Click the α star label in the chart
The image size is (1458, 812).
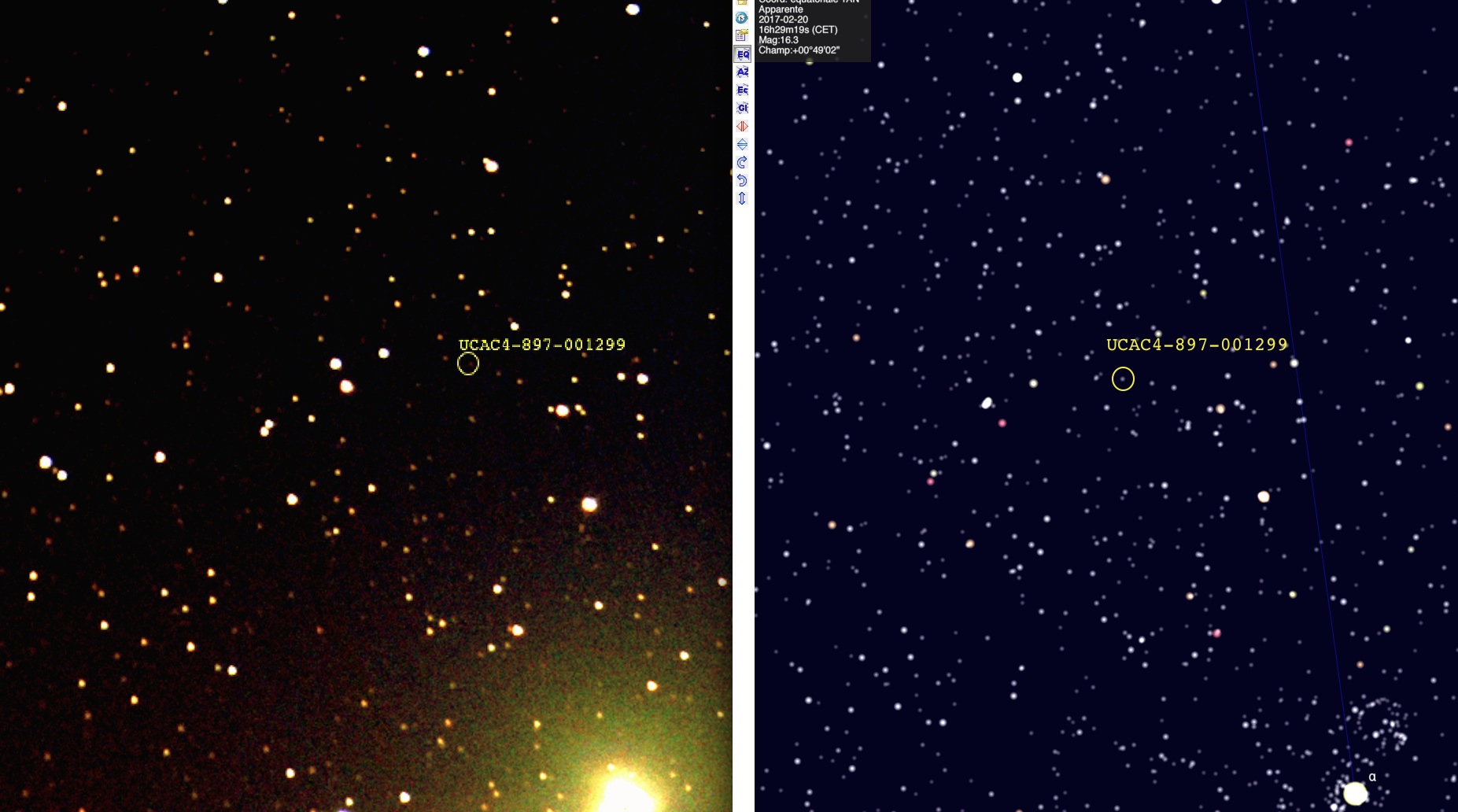(x=1372, y=777)
